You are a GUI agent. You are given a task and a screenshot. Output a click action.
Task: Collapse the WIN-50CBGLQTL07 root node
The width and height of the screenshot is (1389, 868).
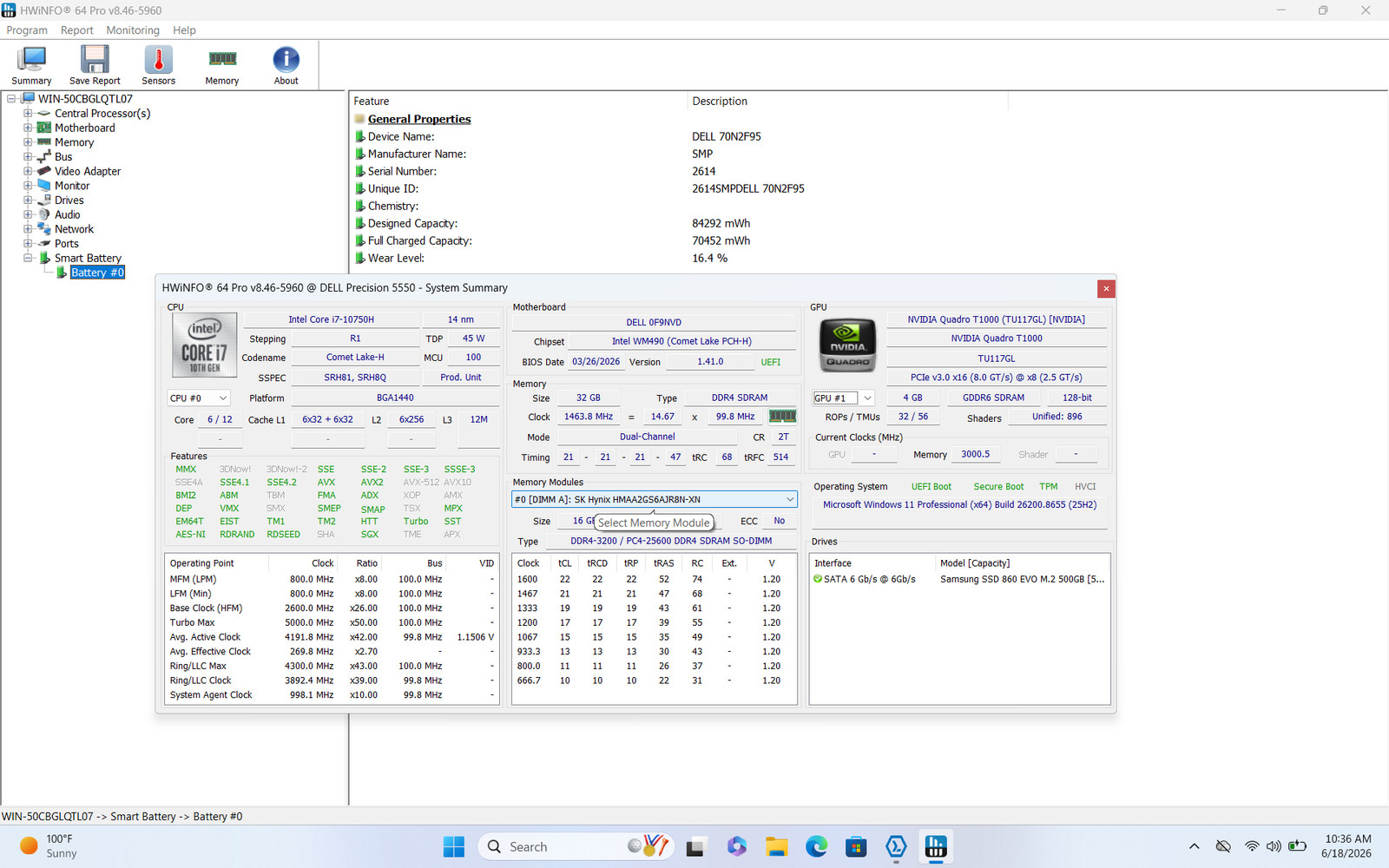tap(11, 99)
